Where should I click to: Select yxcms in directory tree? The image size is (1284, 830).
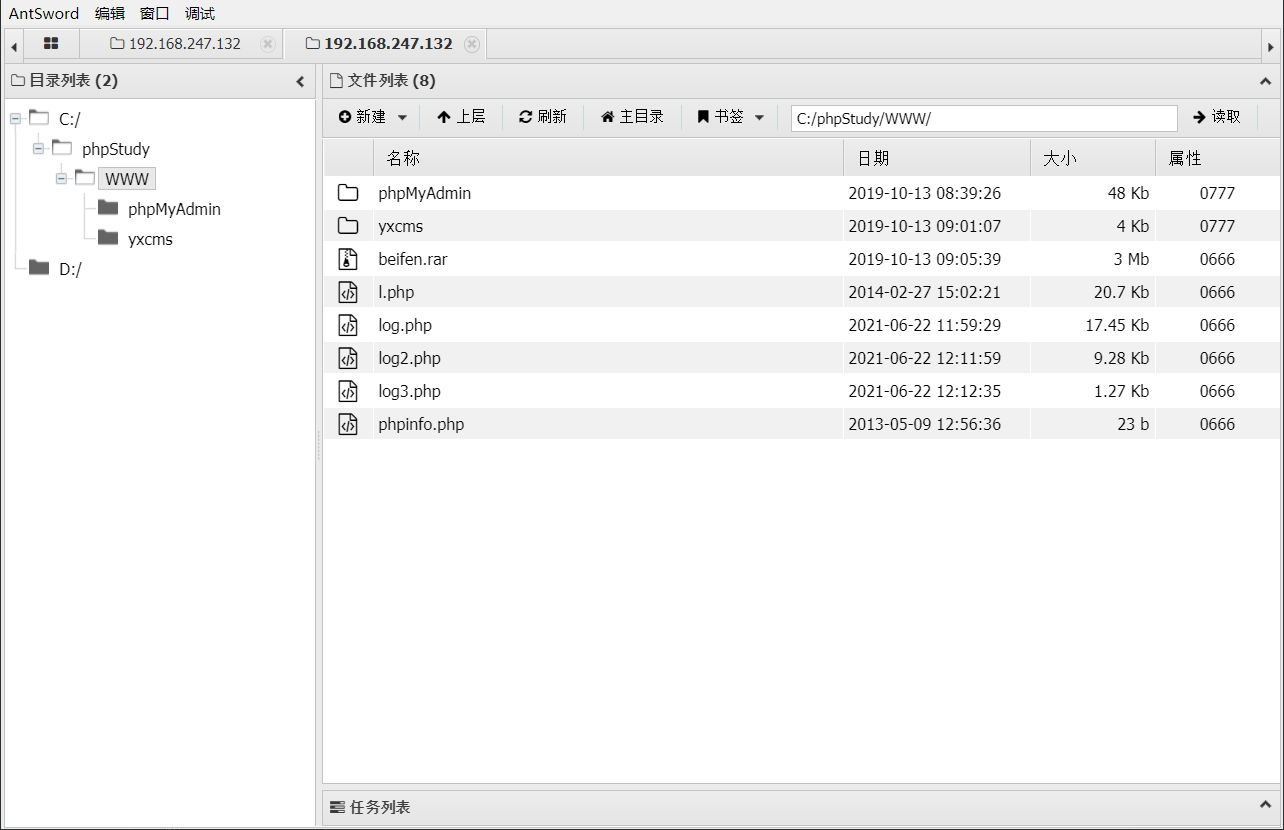click(x=150, y=239)
